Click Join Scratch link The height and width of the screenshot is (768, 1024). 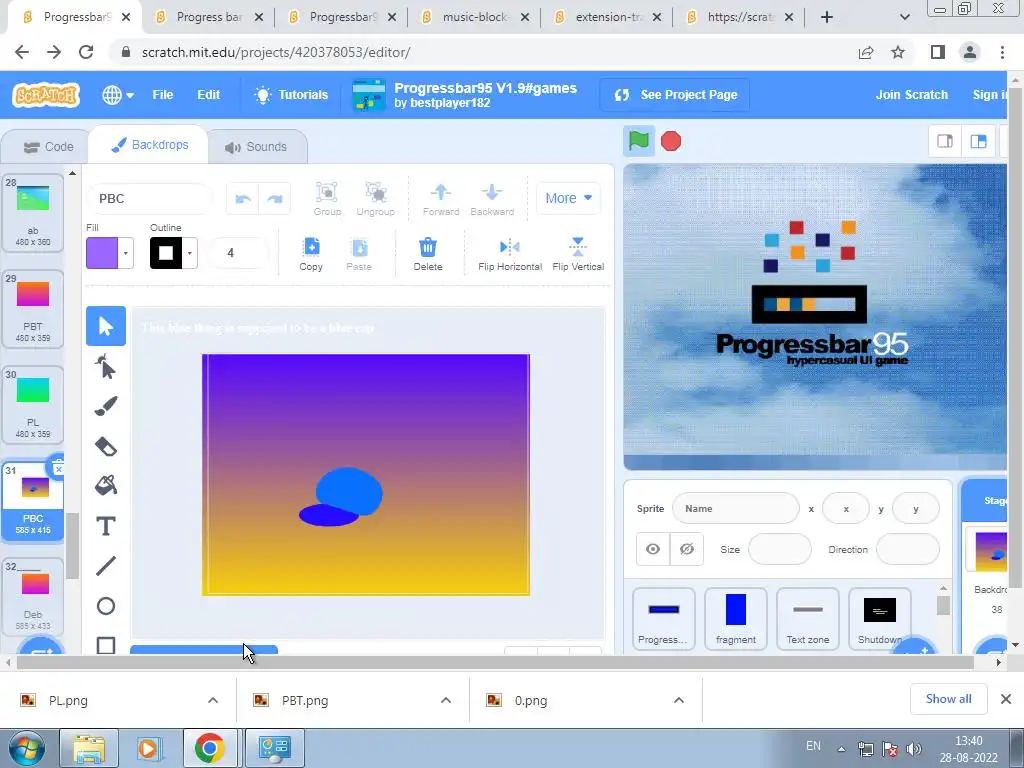(911, 95)
